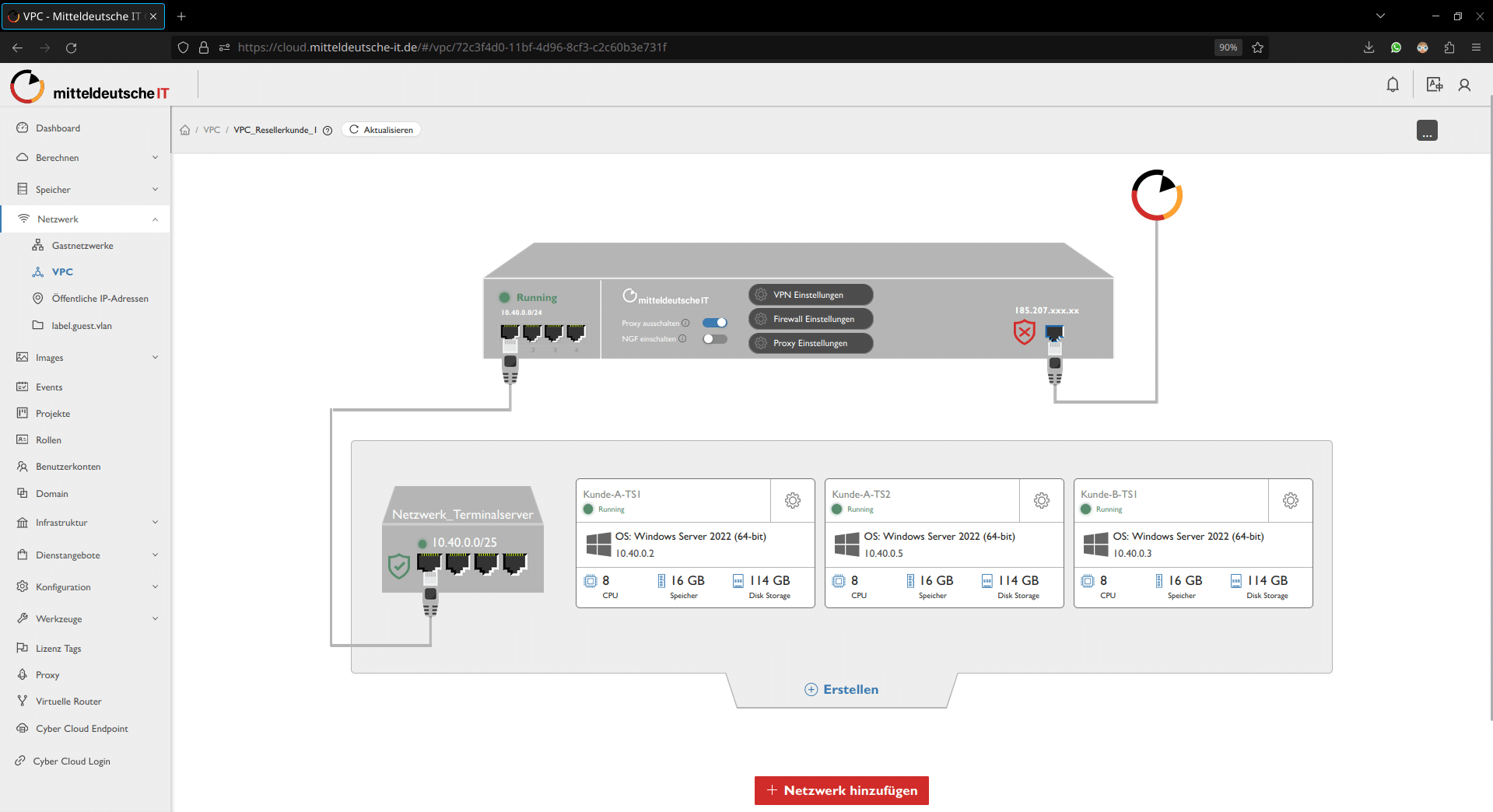The image size is (1493, 812).
Task: Open settings gear for Kunde-A-TS1
Action: 793,500
